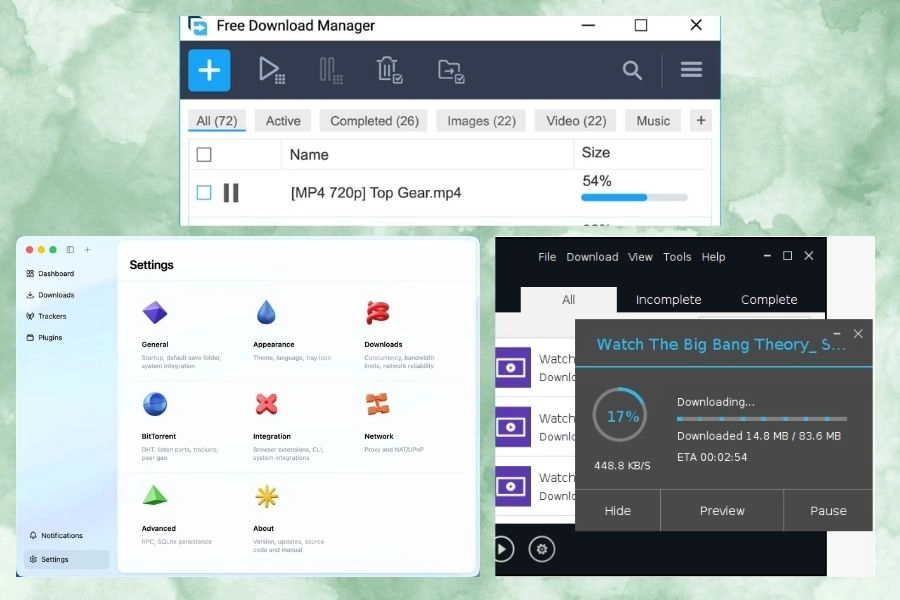Viewport: 900px width, 600px height.
Task: Toggle the sidebar panel icon beside traffic lights
Action: pos(70,250)
